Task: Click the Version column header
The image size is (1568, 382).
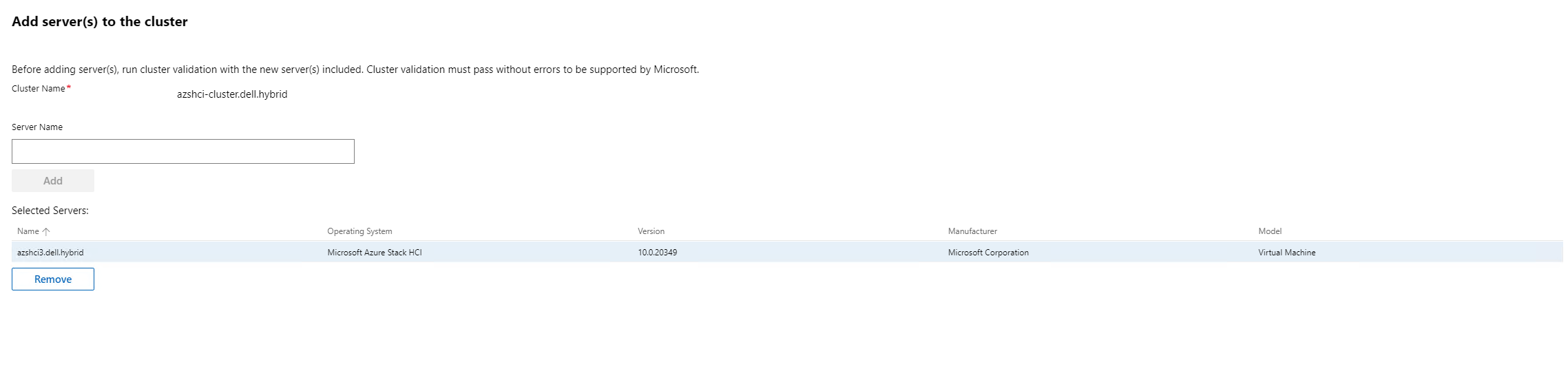Action: [x=651, y=231]
